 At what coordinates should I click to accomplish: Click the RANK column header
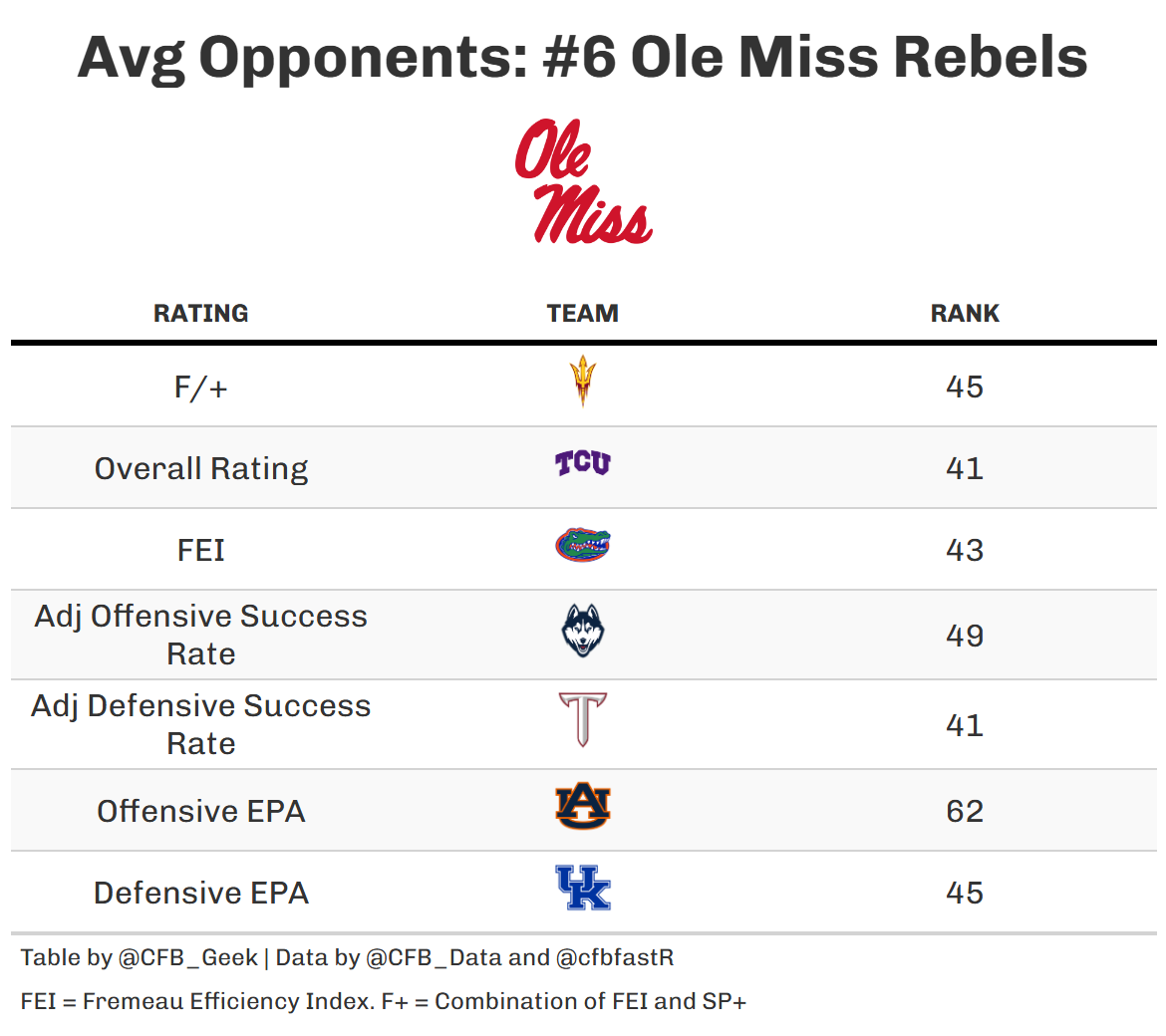(x=965, y=313)
